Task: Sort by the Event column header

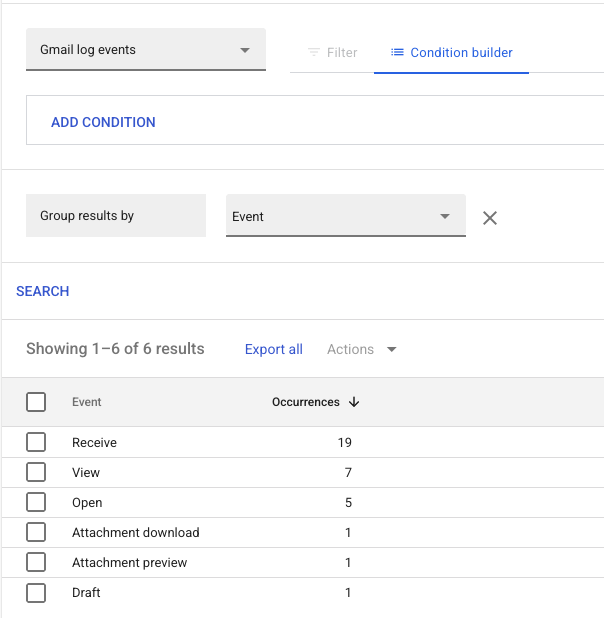Action: 86,402
